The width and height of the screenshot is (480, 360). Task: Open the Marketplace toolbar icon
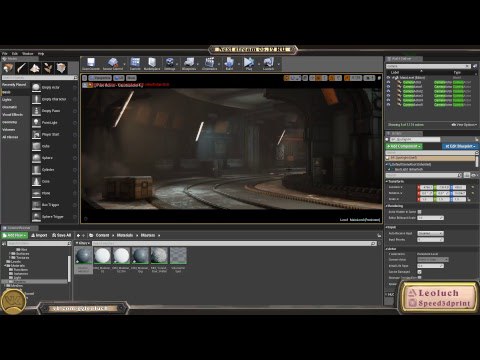coord(152,62)
